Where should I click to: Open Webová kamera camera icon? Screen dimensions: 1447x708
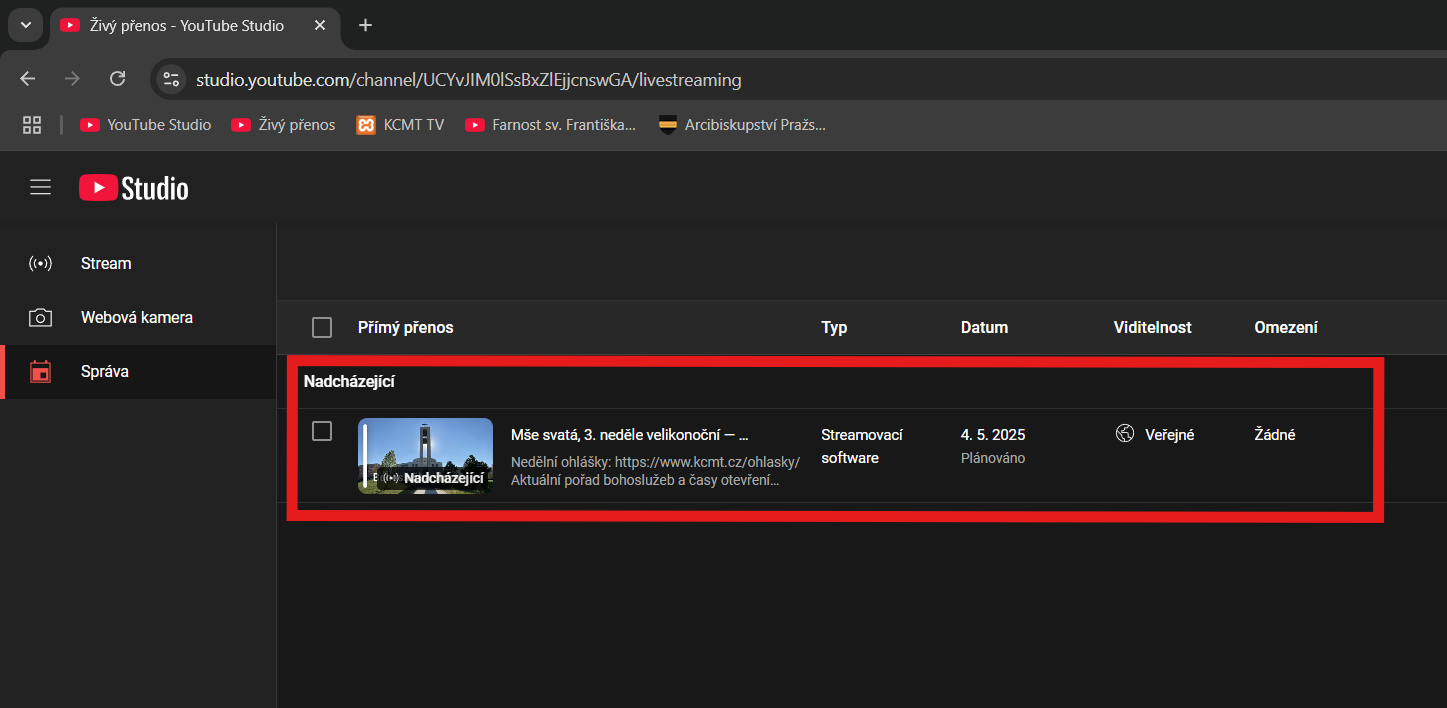[x=40, y=318]
